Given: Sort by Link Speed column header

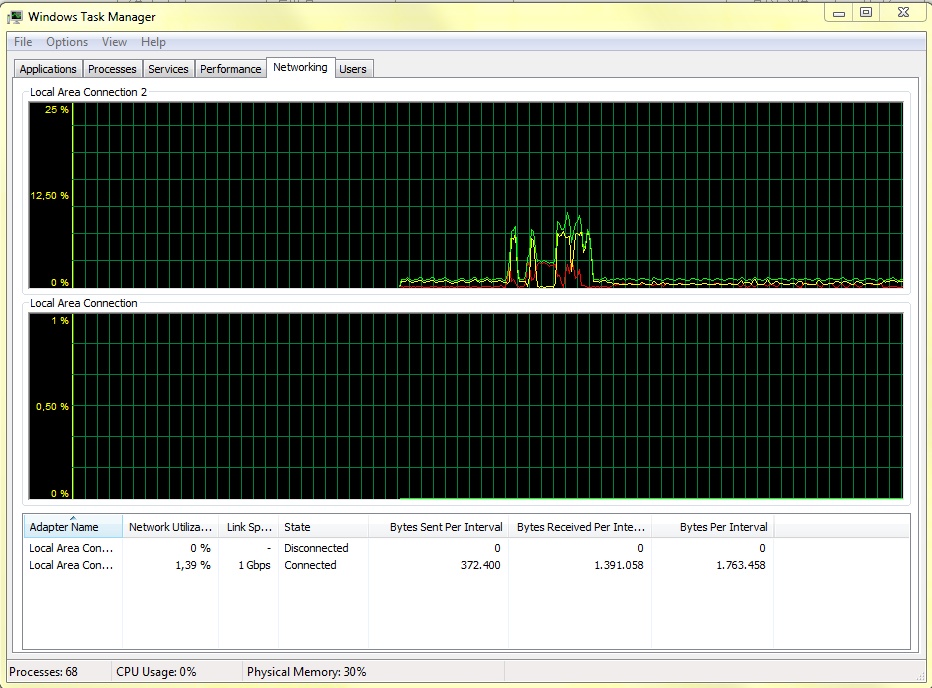Looking at the screenshot, I should click(249, 527).
